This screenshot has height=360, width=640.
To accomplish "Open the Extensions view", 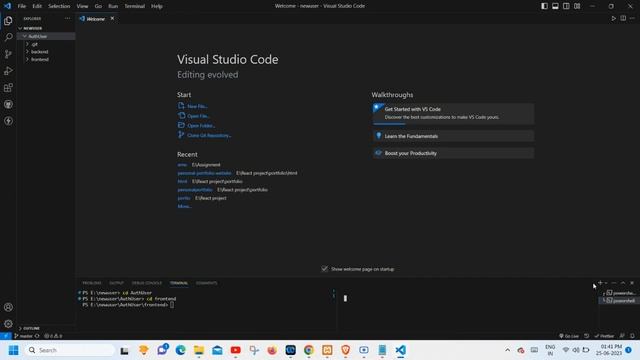I will (x=8, y=87).
